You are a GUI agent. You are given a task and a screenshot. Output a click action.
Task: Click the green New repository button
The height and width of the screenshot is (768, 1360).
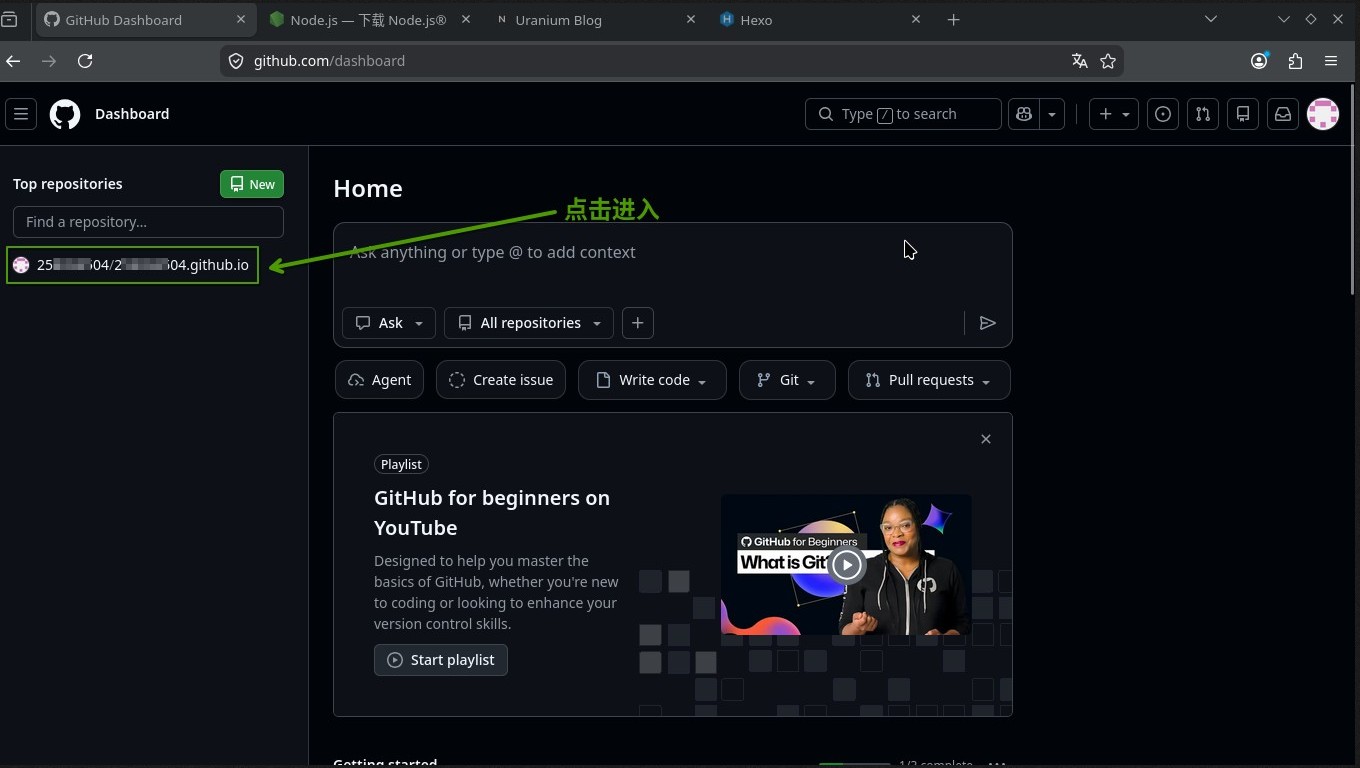pos(252,184)
